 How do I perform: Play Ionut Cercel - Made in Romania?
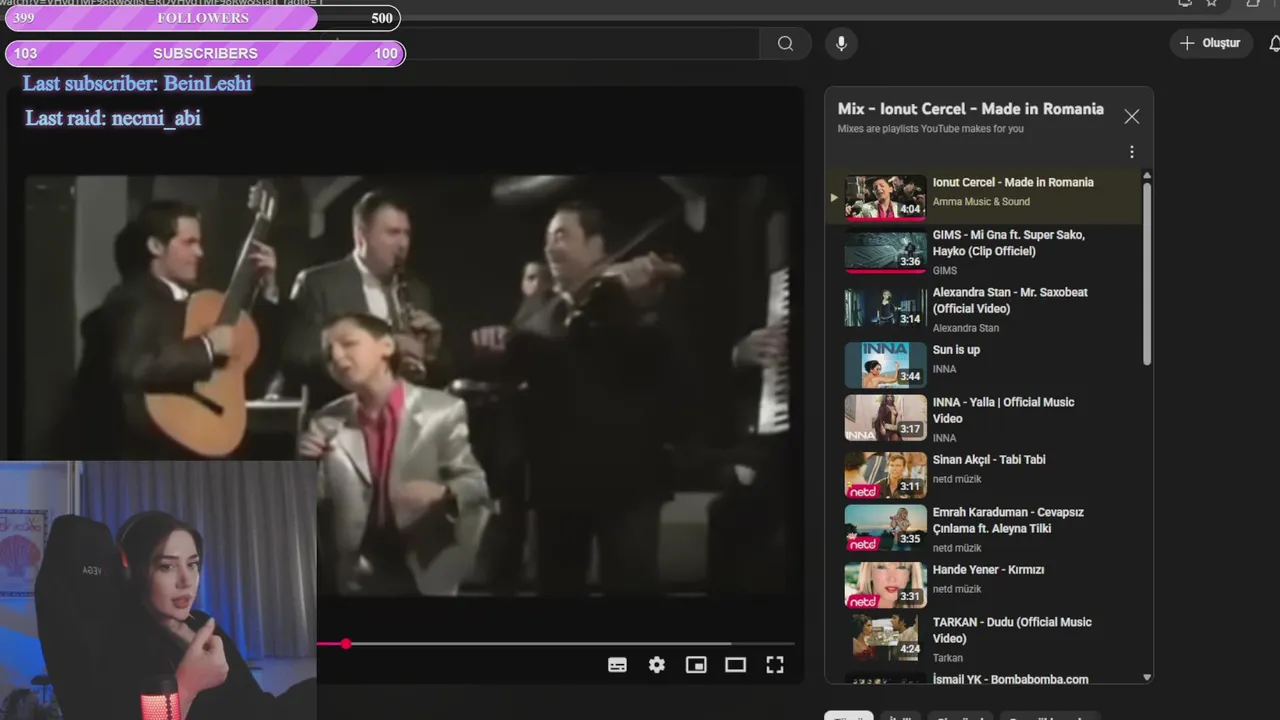coord(985,197)
